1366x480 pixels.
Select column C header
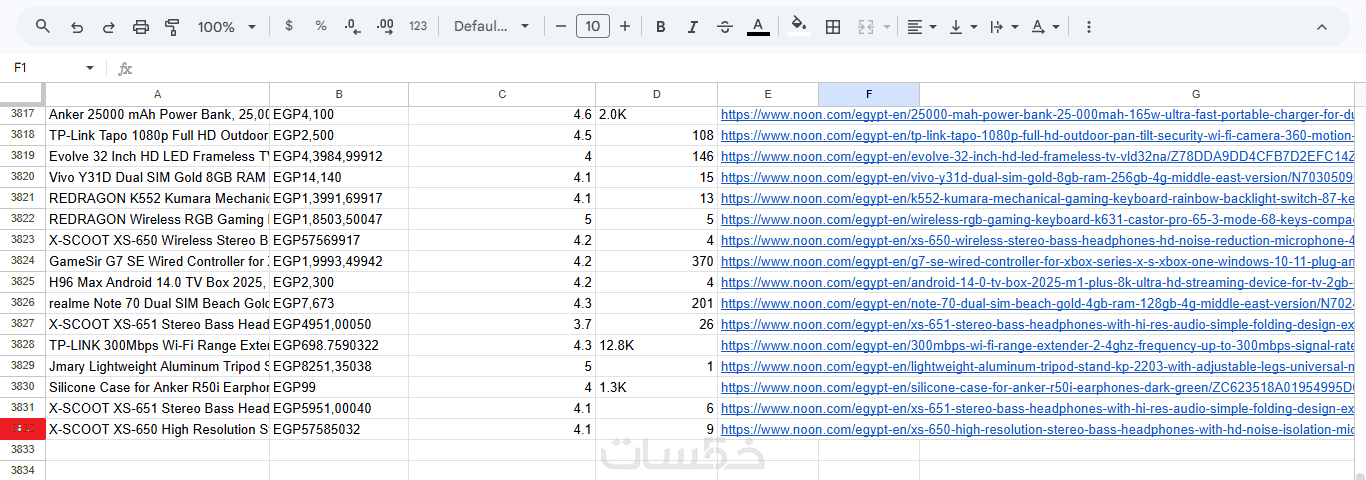502,94
